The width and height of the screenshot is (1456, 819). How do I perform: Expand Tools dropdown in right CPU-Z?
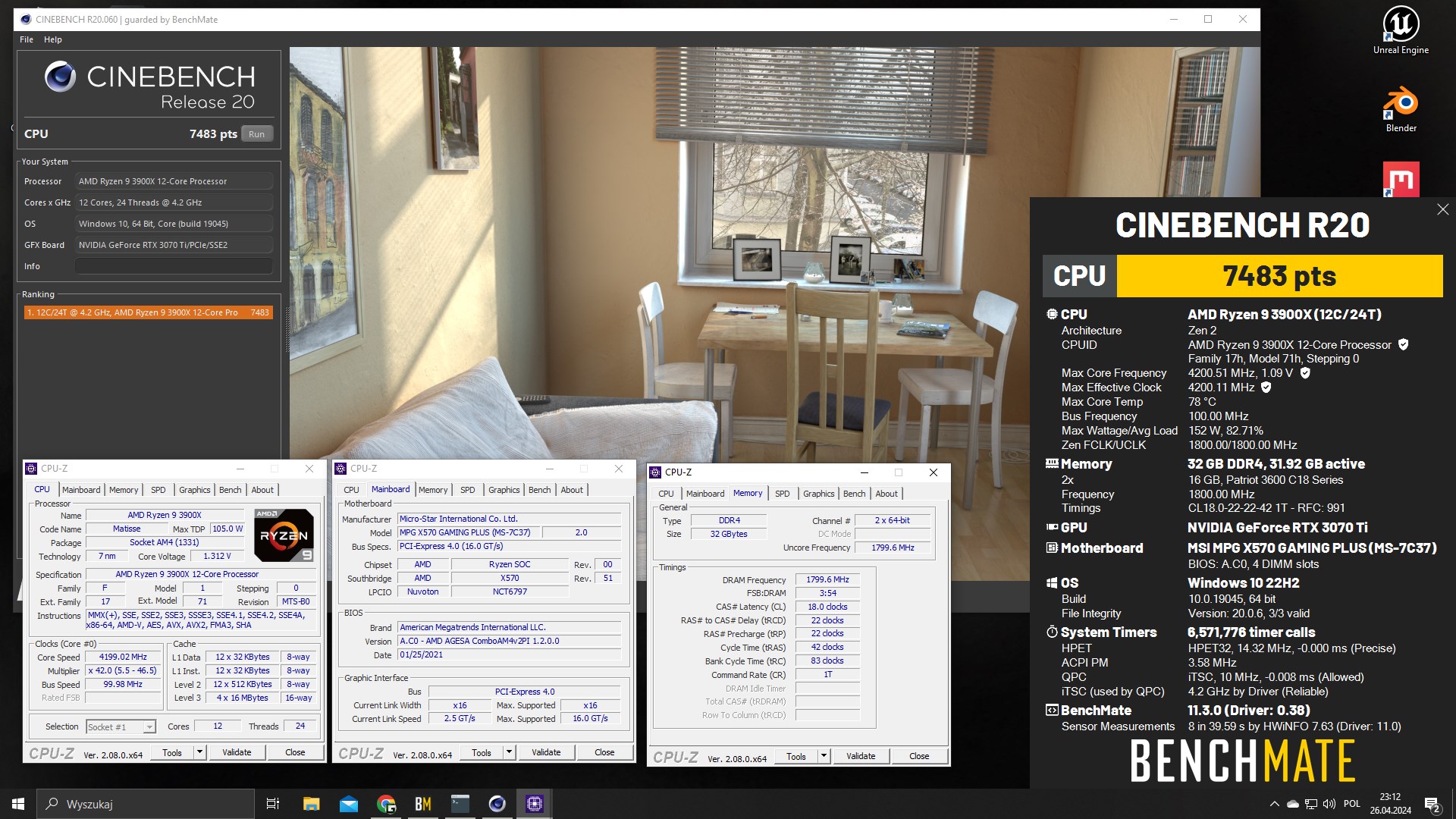pos(824,756)
